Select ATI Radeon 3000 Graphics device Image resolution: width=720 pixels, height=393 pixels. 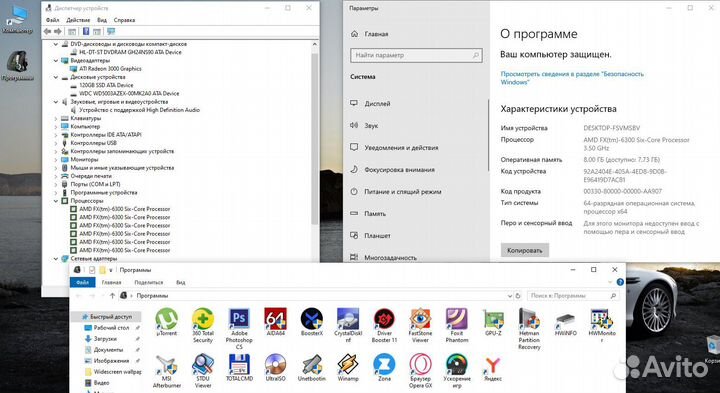click(110, 69)
